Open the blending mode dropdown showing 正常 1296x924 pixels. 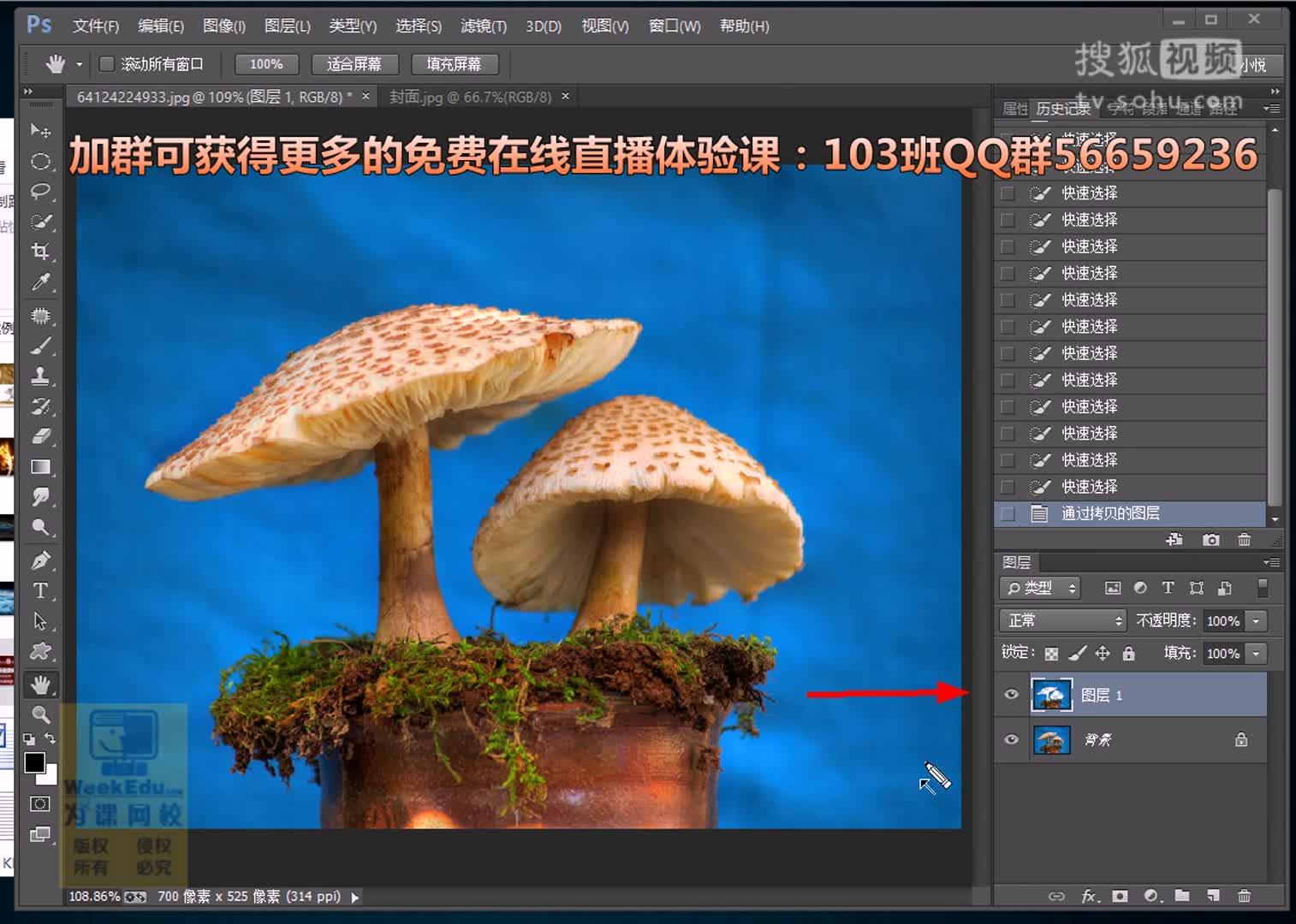(x=1061, y=620)
